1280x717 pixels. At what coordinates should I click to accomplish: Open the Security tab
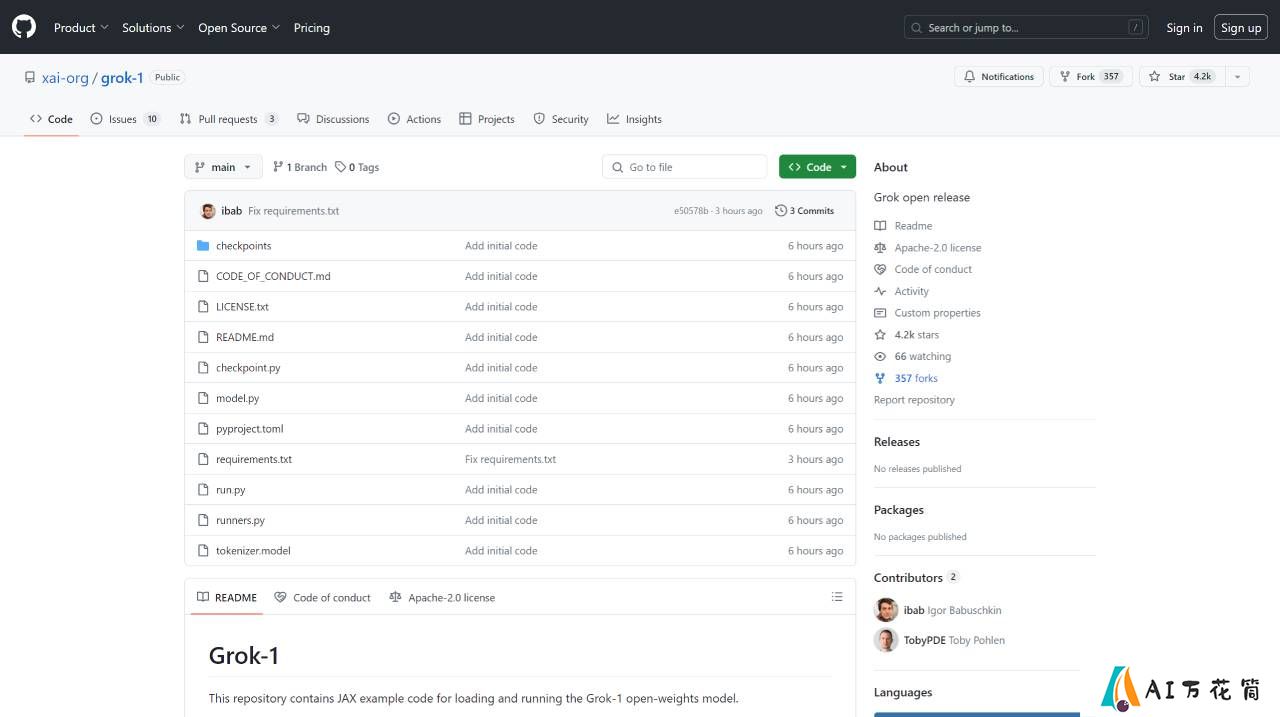point(561,119)
